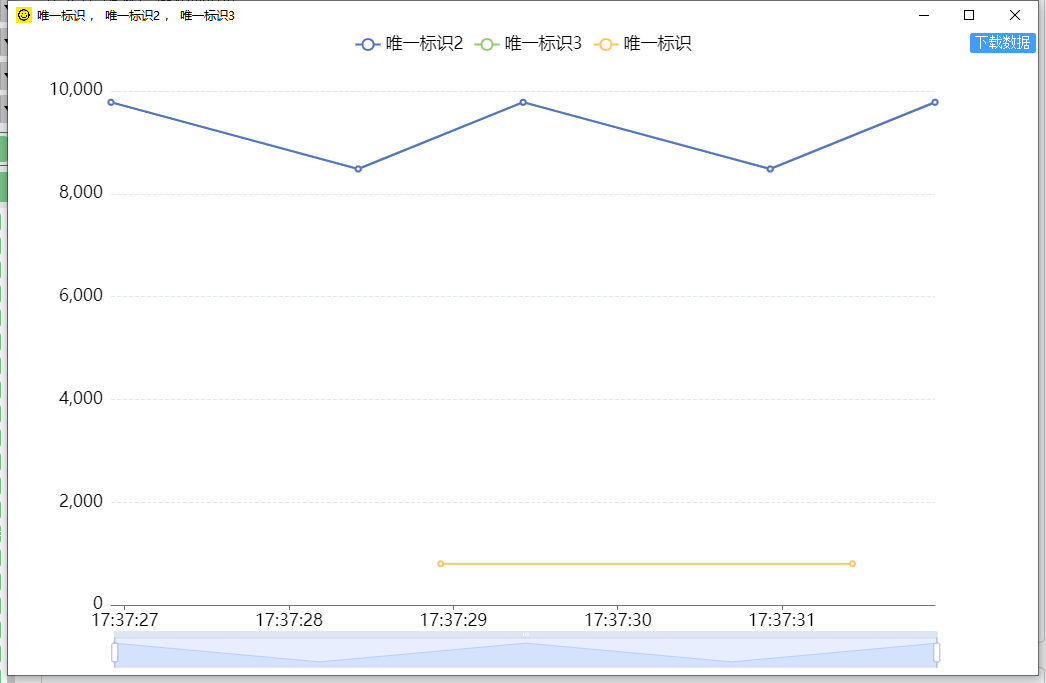
Task: Toggle the yellow 唯一标识 legend entry
Action: click(x=642, y=44)
